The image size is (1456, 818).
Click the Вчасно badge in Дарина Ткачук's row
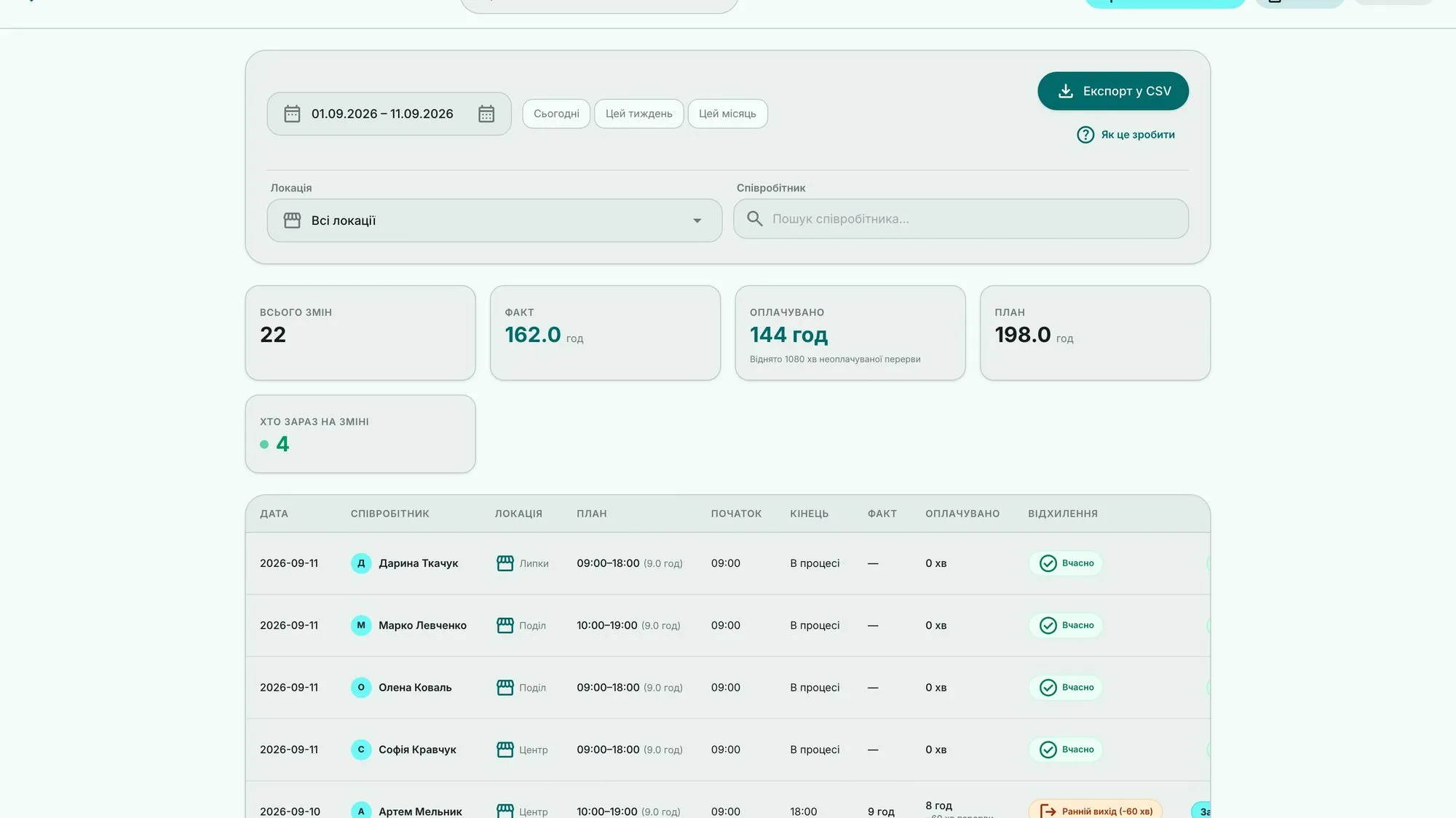[1066, 563]
